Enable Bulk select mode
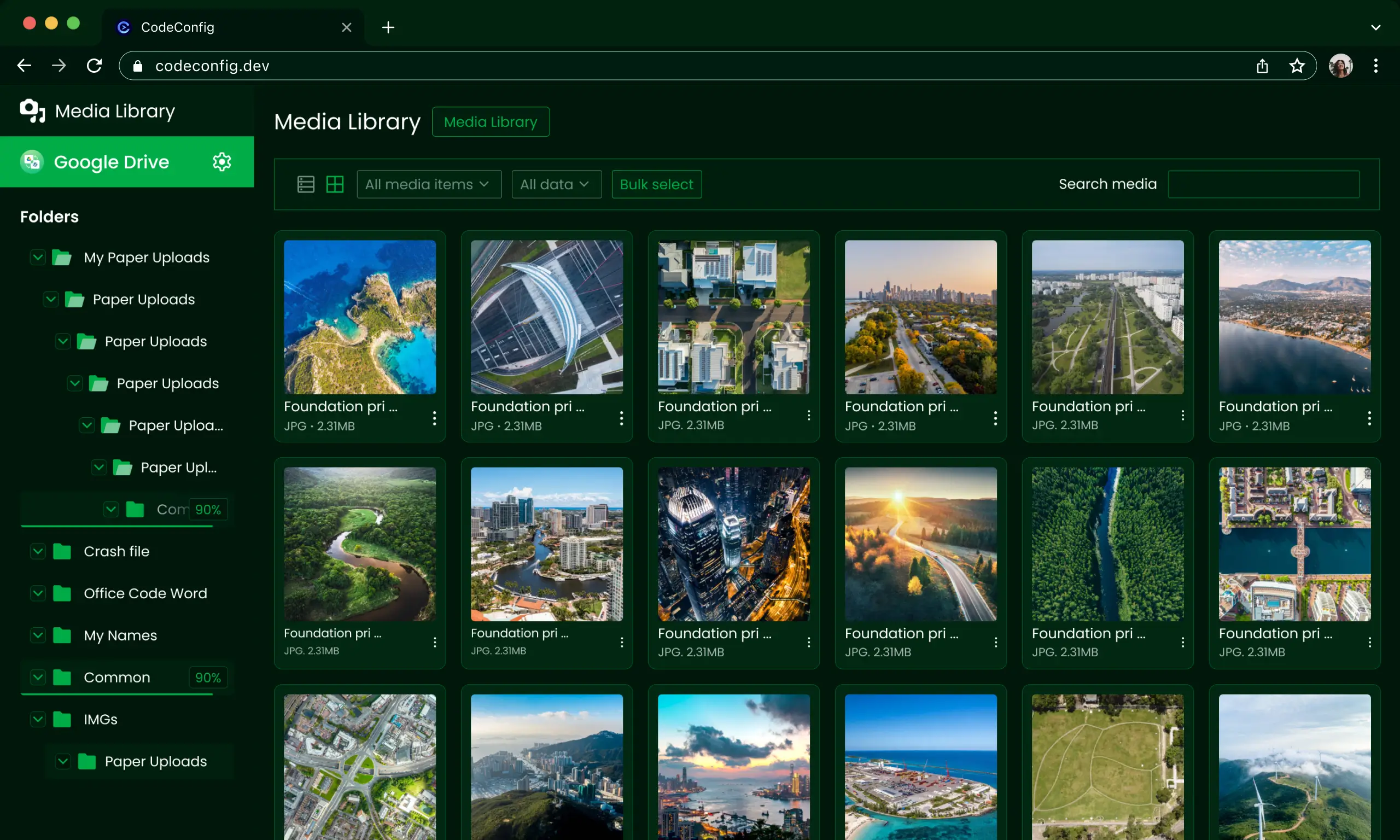 [x=656, y=184]
